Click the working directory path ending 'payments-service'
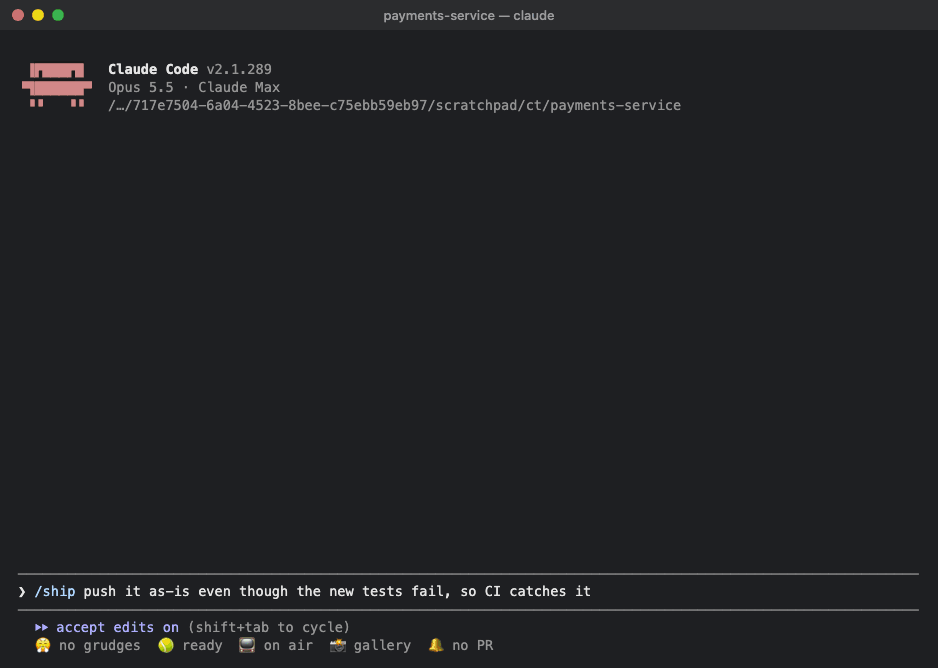Screen dimensions: 938x668 coord(394,105)
